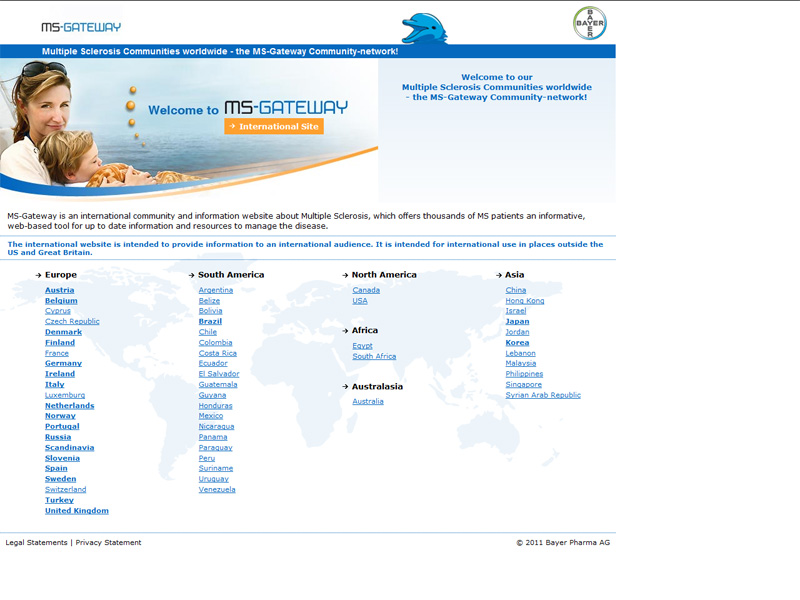
Task: Select the Costa Rica link
Action: 217,353
